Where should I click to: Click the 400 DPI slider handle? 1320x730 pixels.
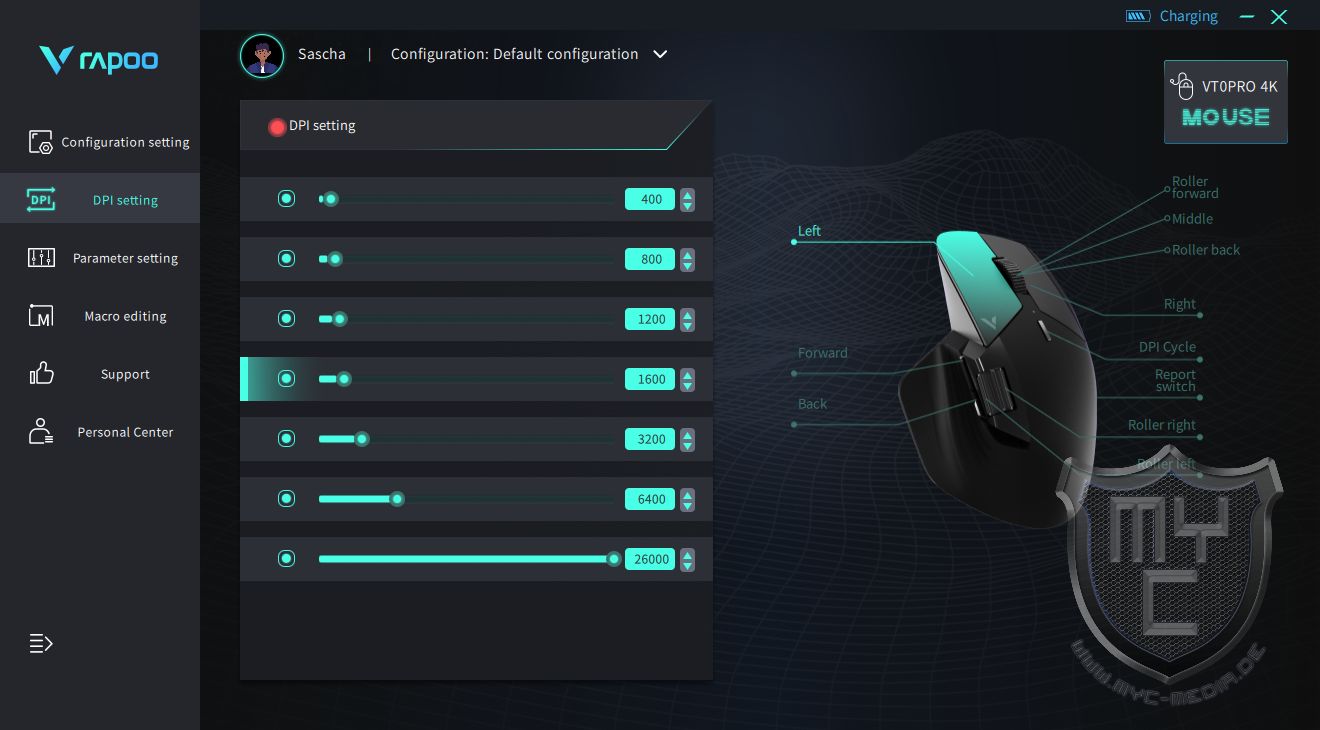click(331, 199)
